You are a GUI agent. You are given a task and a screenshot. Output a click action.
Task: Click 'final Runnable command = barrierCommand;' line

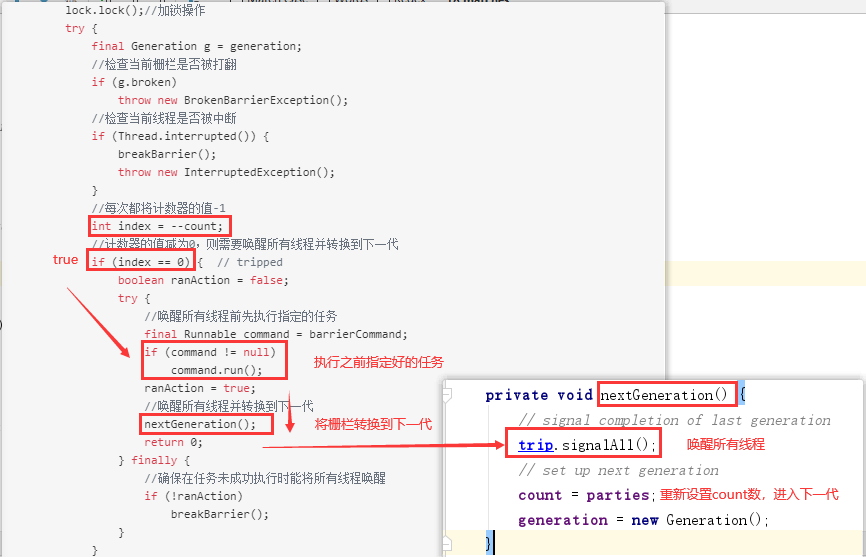pyautogui.click(x=276, y=335)
